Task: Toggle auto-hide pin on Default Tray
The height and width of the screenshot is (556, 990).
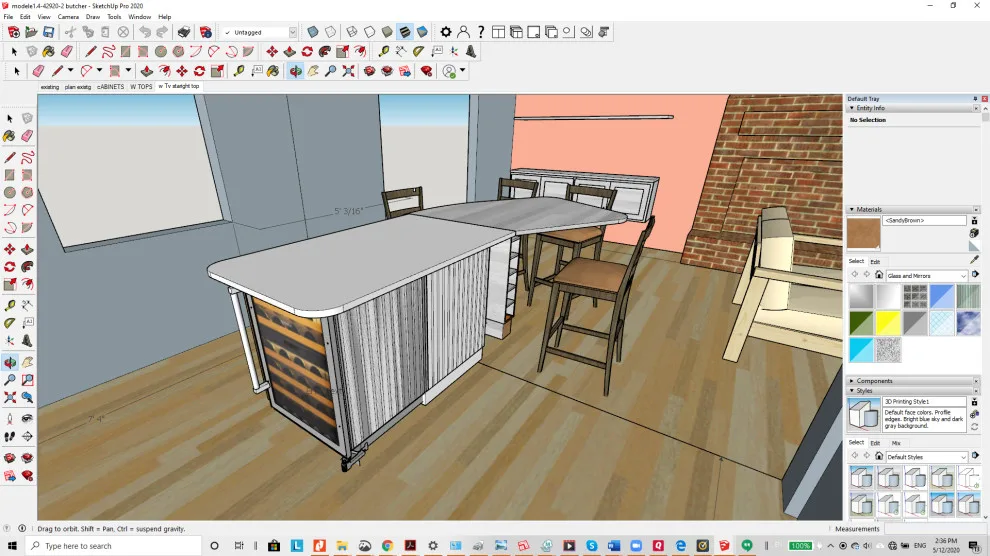Action: (x=975, y=99)
